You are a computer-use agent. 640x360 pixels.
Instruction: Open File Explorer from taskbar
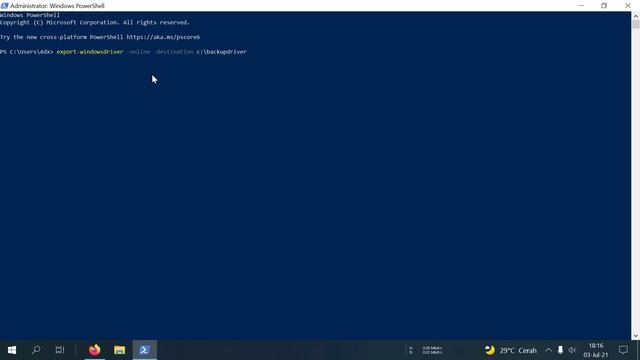point(120,350)
